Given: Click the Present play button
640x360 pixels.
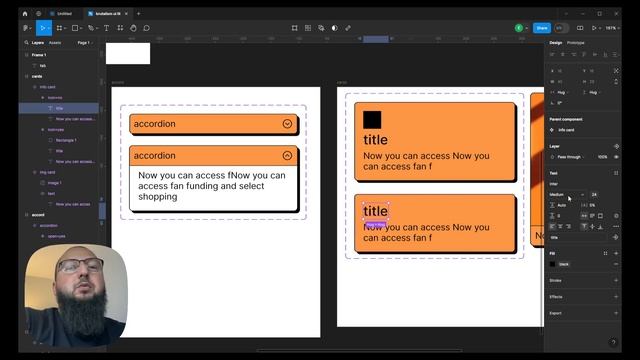Looking at the screenshot, I should [x=594, y=28].
